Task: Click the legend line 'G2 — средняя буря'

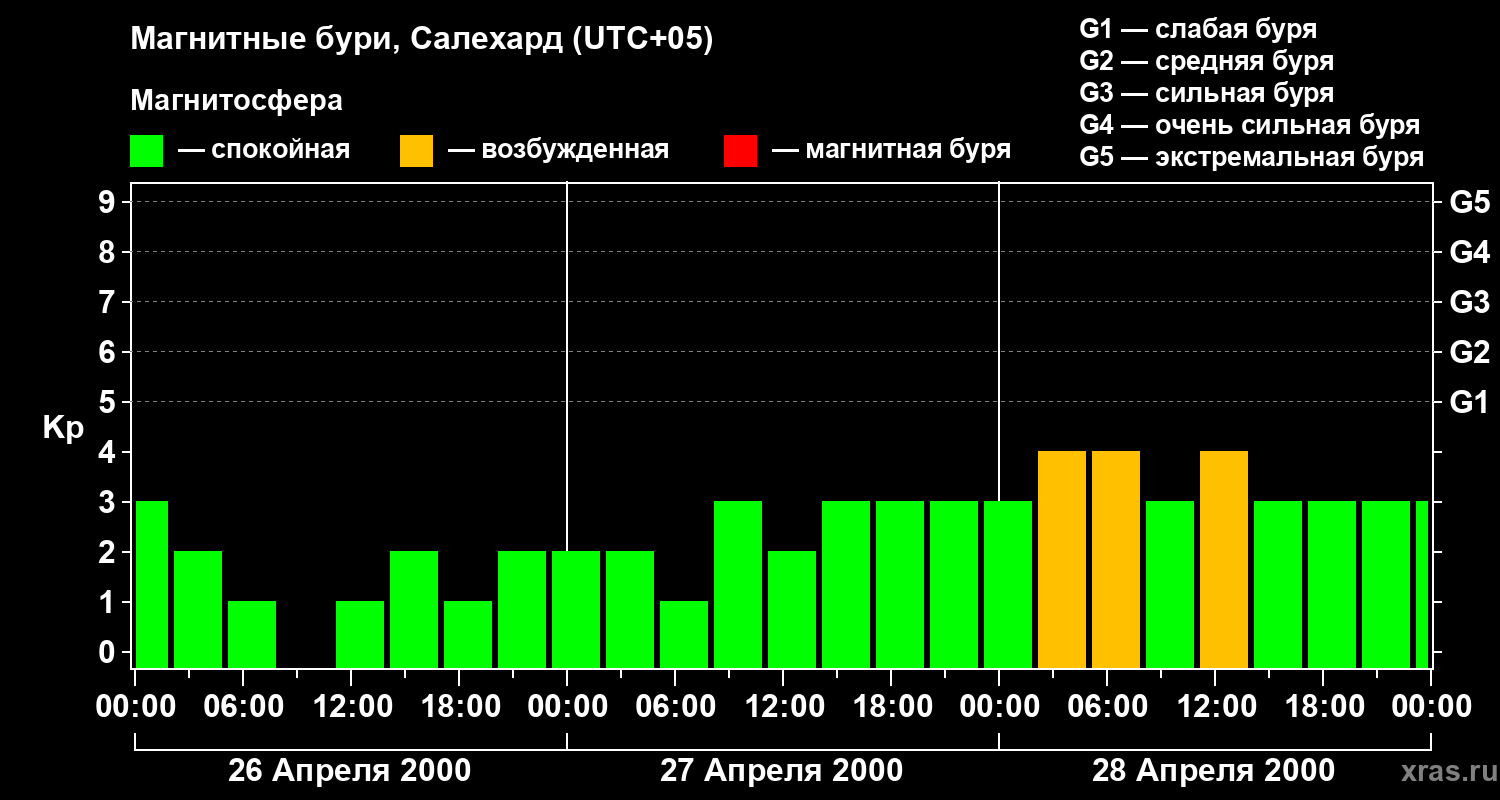Action: 1206,61
